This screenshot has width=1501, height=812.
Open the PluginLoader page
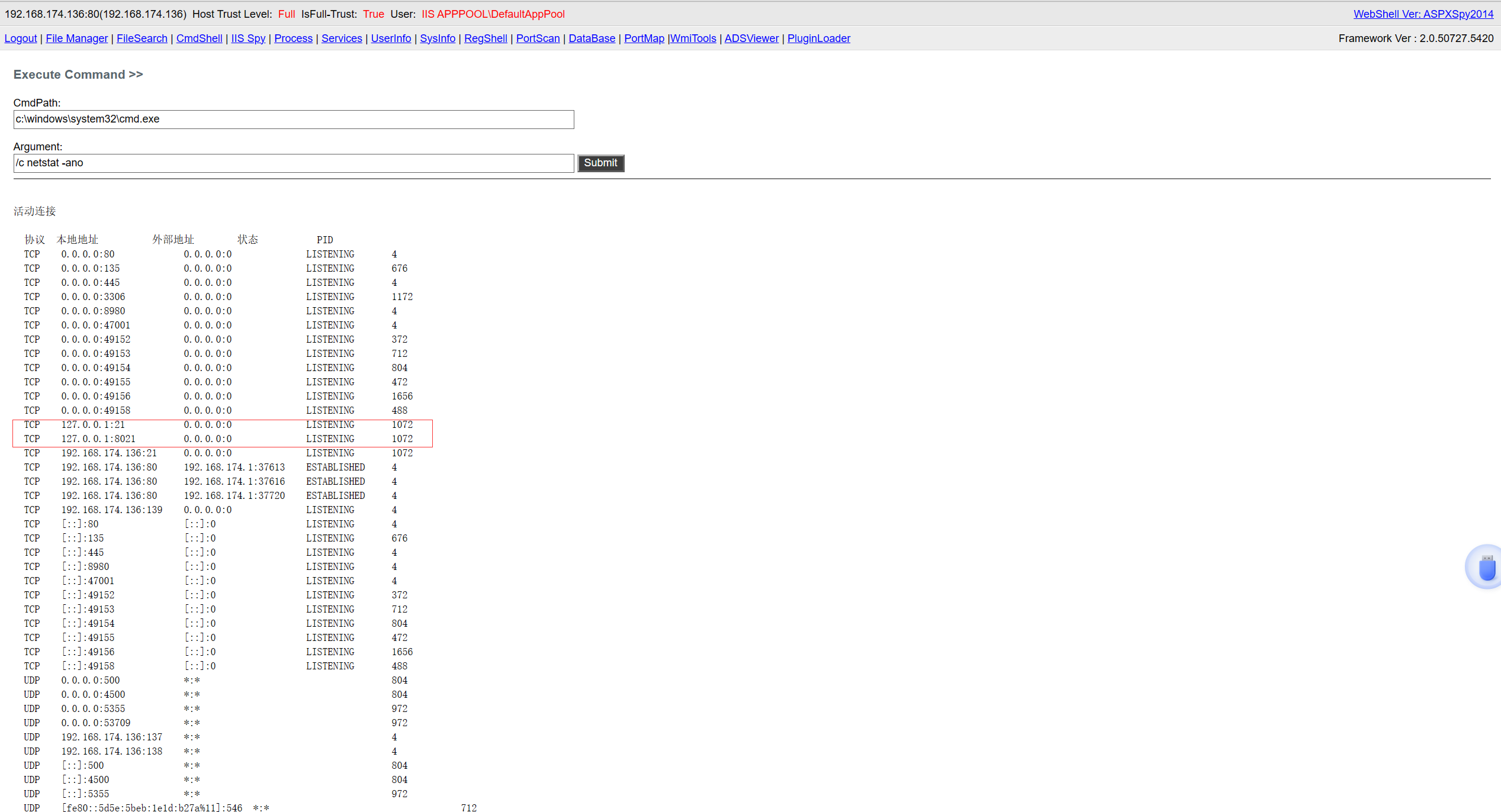pos(818,38)
